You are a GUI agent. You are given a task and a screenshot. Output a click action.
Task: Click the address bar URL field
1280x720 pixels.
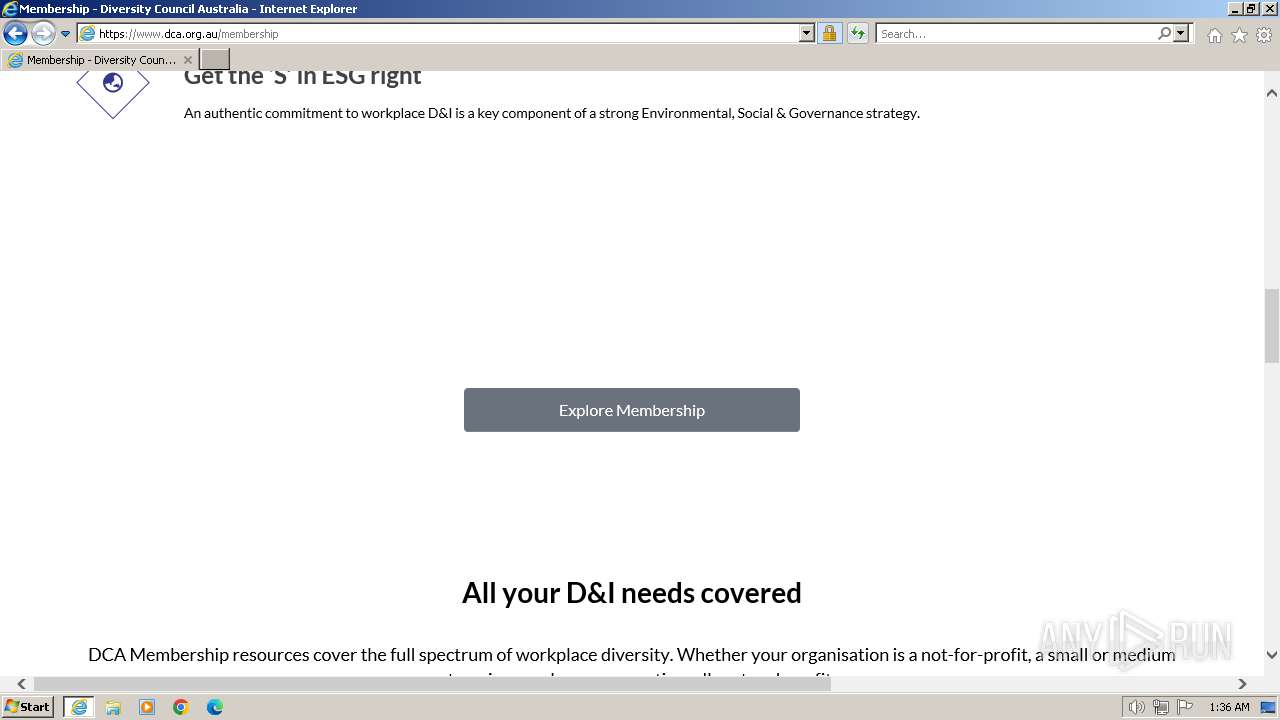coord(440,34)
